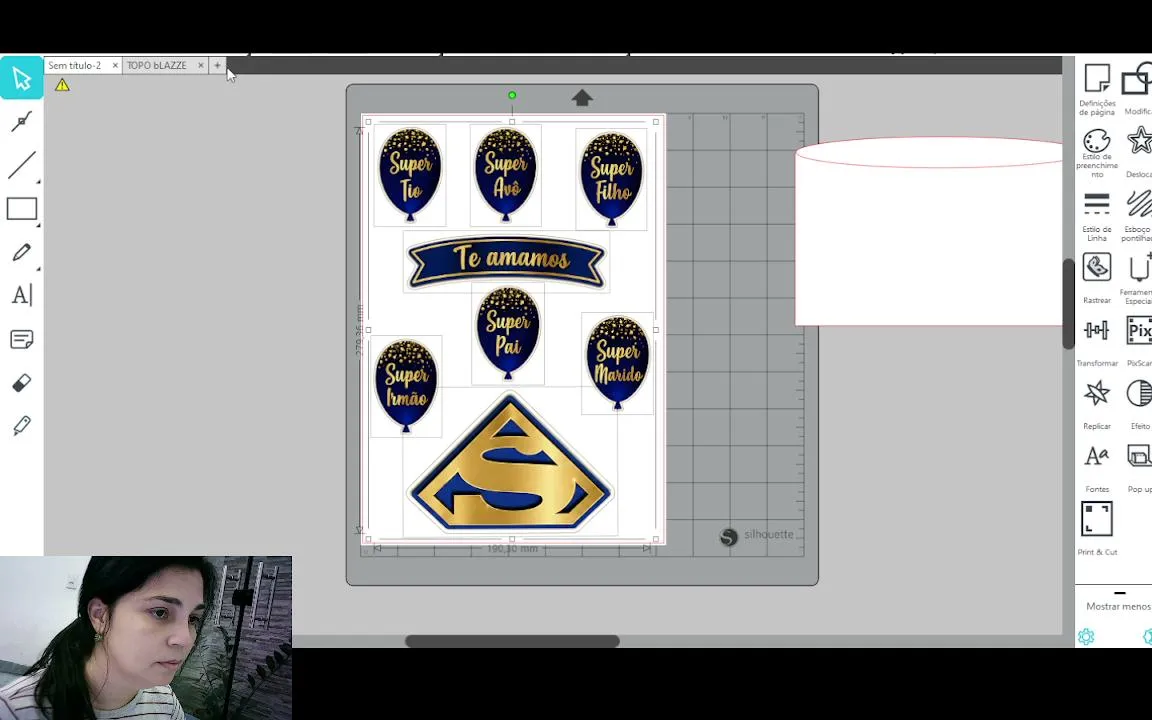Select the Super Filho balloon
Viewport: 1152px width, 720px height.
(611, 179)
